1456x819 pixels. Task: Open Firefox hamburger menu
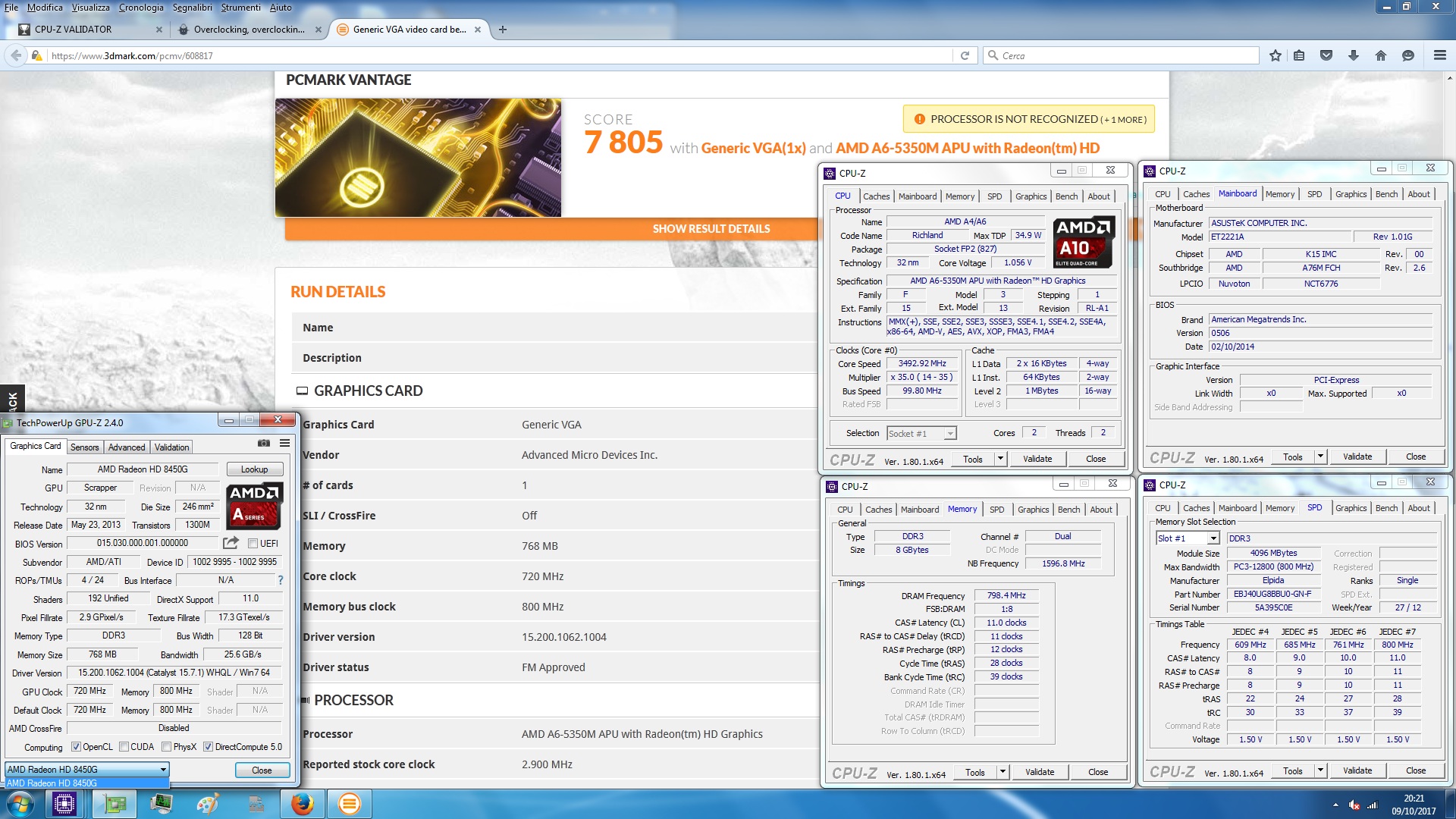click(1439, 55)
